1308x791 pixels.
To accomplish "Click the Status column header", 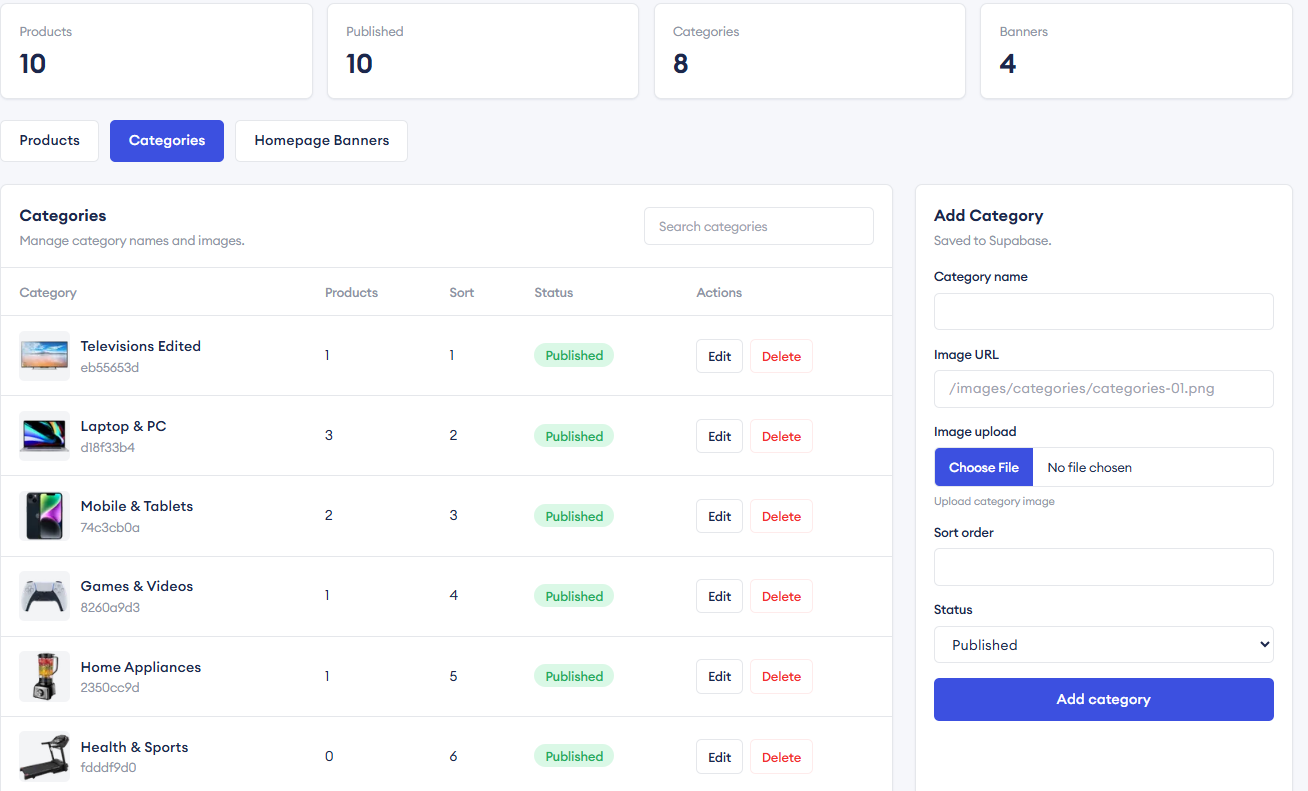I will pyautogui.click(x=553, y=293).
